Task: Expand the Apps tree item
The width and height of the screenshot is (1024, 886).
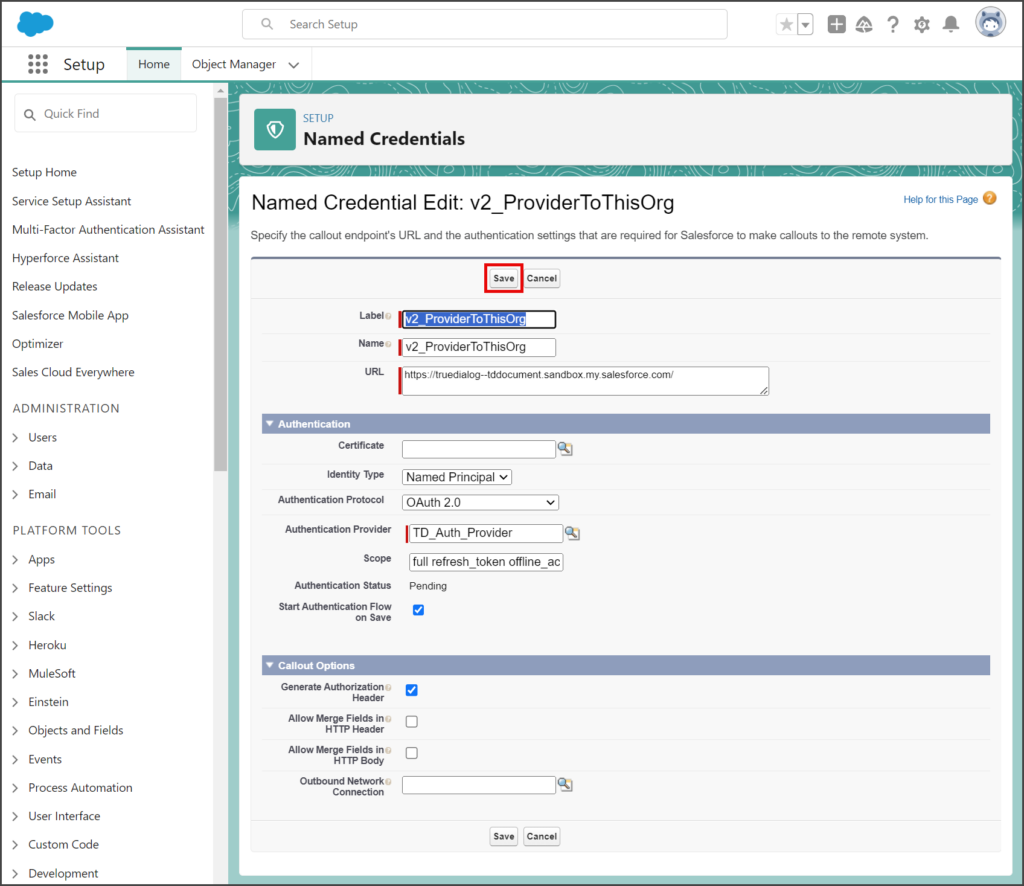Action: (x=15, y=560)
